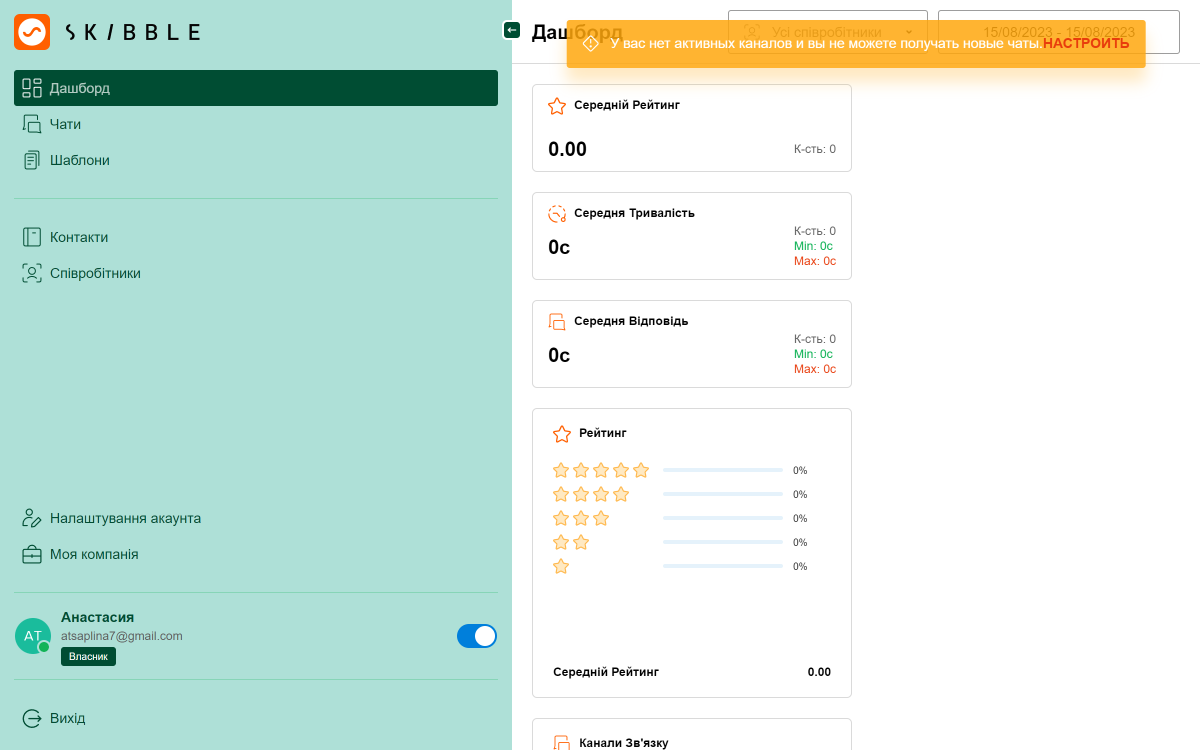Viewport: 1200px width, 750px height.
Task: Click the Налаштування акаунта pencil-user icon
Action: pyautogui.click(x=32, y=518)
